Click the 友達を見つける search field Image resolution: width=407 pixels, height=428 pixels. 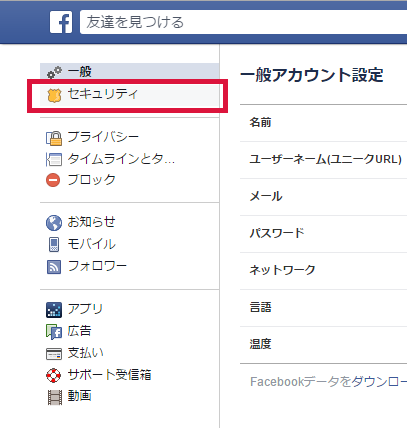point(243,22)
